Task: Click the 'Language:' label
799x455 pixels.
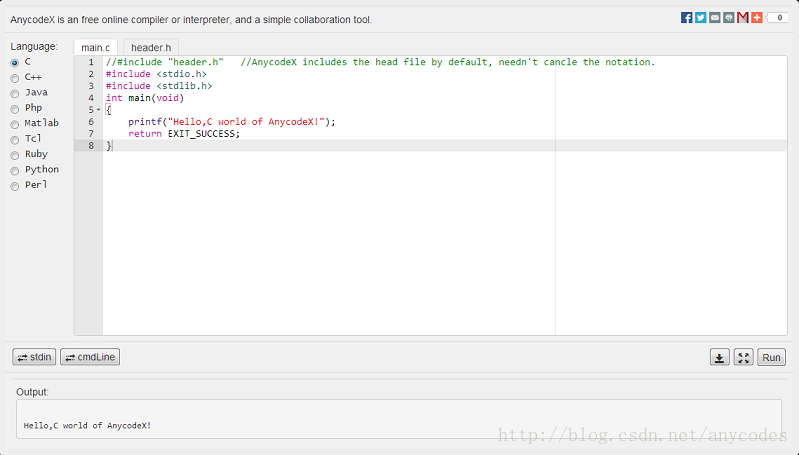Action: [34, 46]
